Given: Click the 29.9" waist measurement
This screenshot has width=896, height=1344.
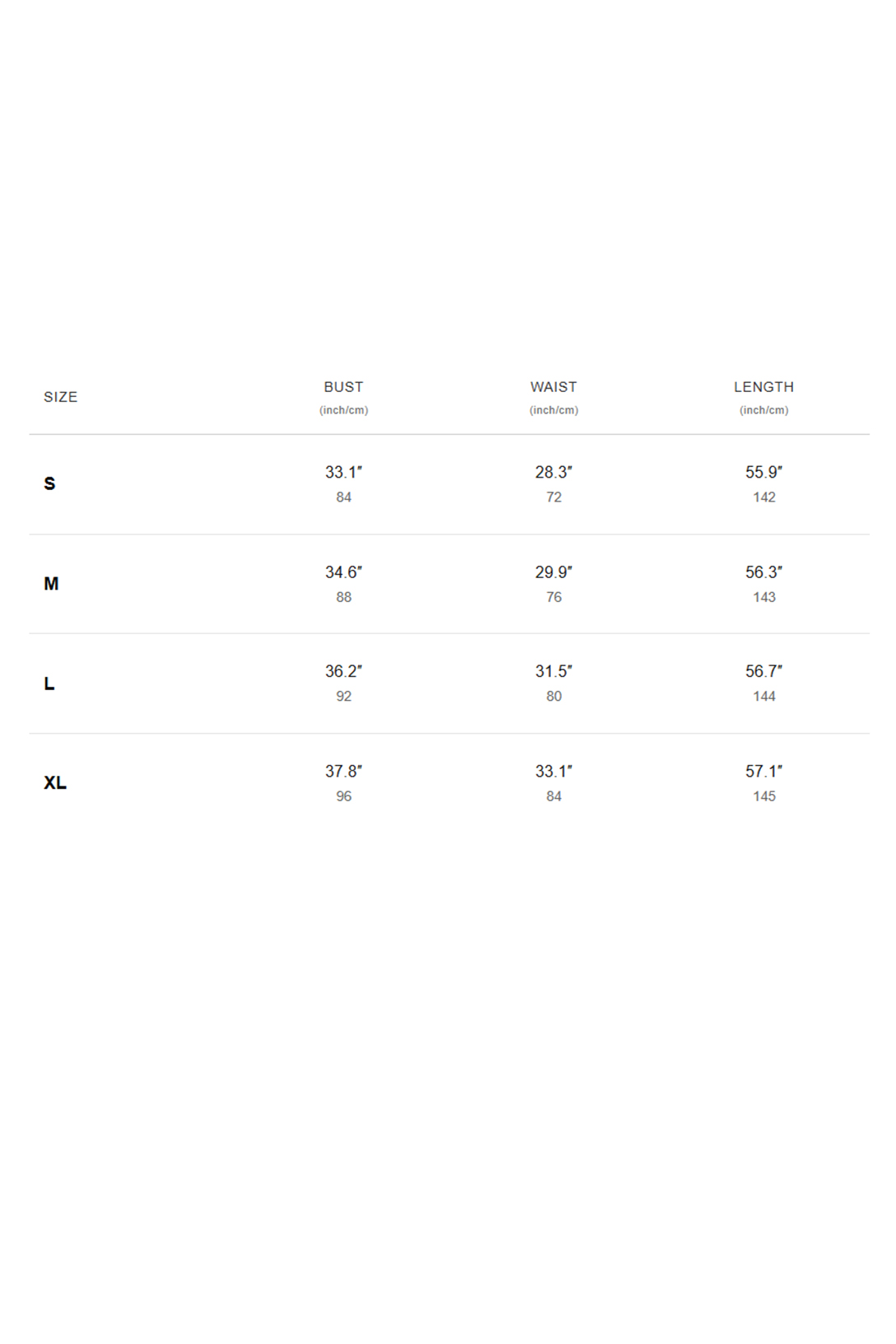Looking at the screenshot, I should point(553,572).
